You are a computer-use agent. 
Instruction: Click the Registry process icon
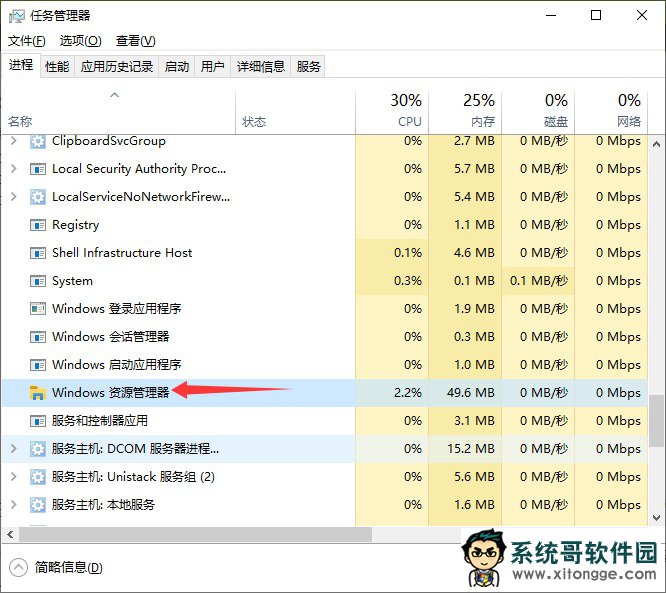[x=38, y=225]
